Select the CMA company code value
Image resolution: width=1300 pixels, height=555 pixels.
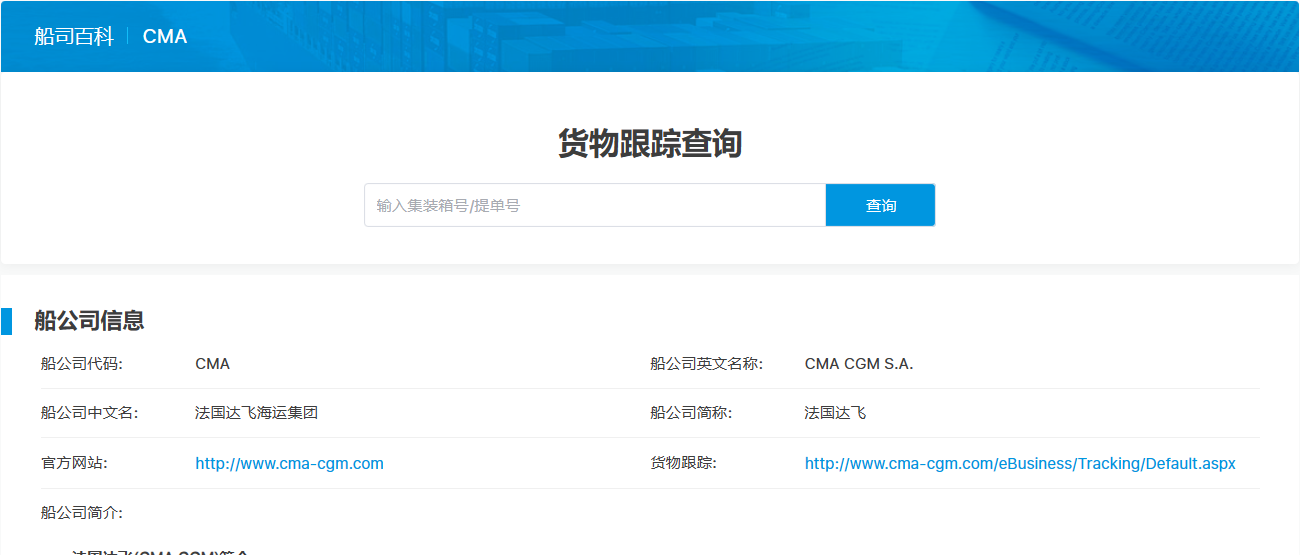click(212, 364)
